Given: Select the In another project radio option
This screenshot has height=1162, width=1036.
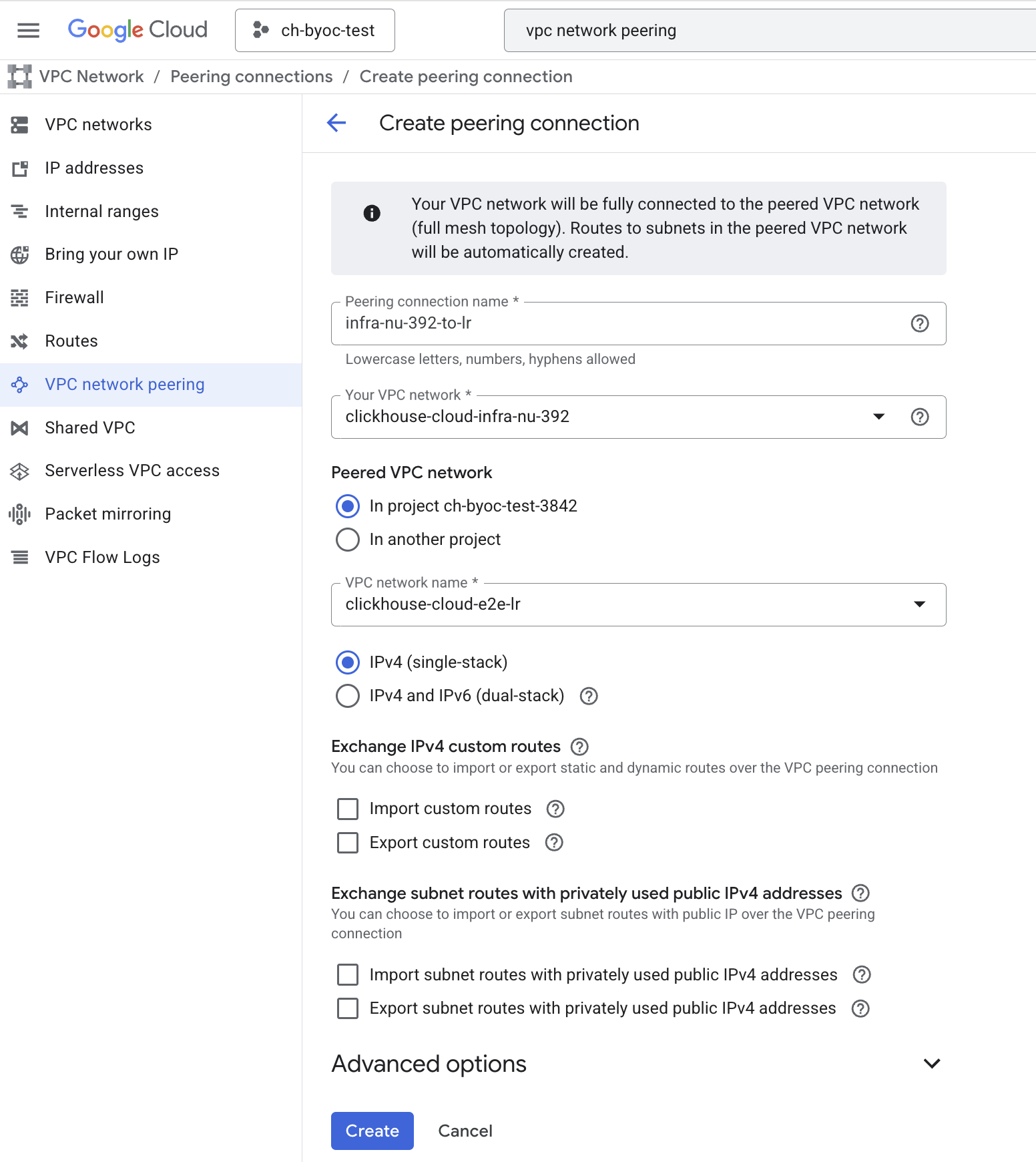Looking at the screenshot, I should tap(348, 540).
